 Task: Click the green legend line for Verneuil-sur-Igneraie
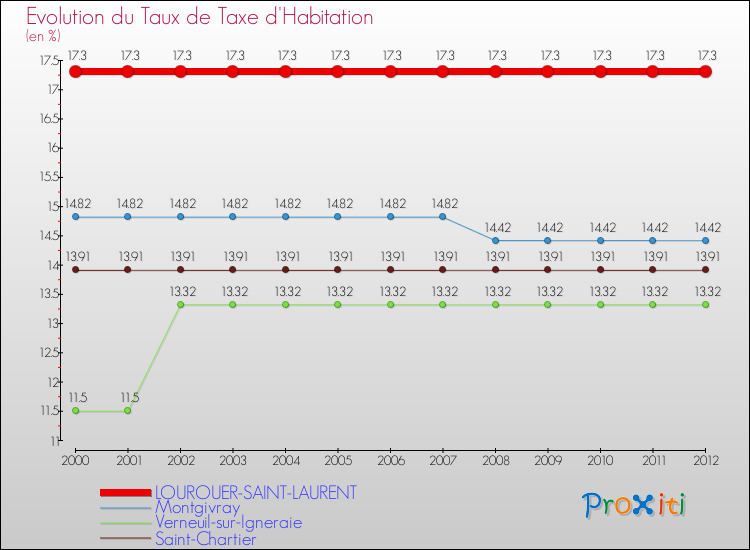(x=126, y=523)
